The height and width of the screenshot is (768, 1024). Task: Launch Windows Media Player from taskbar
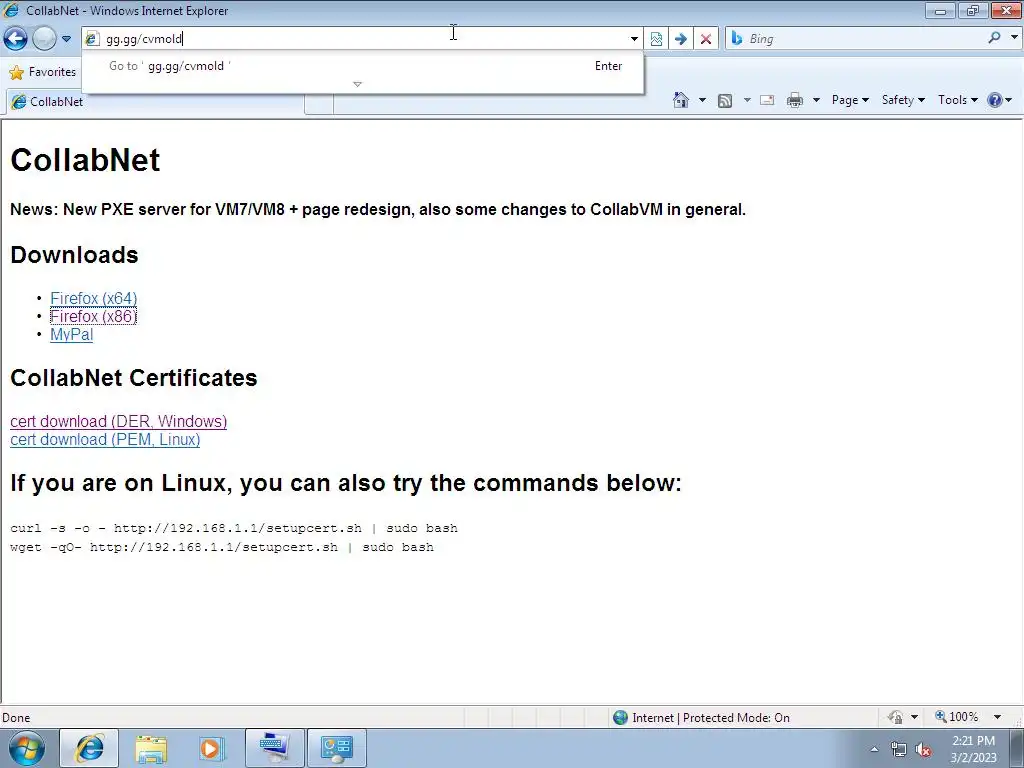coord(212,748)
